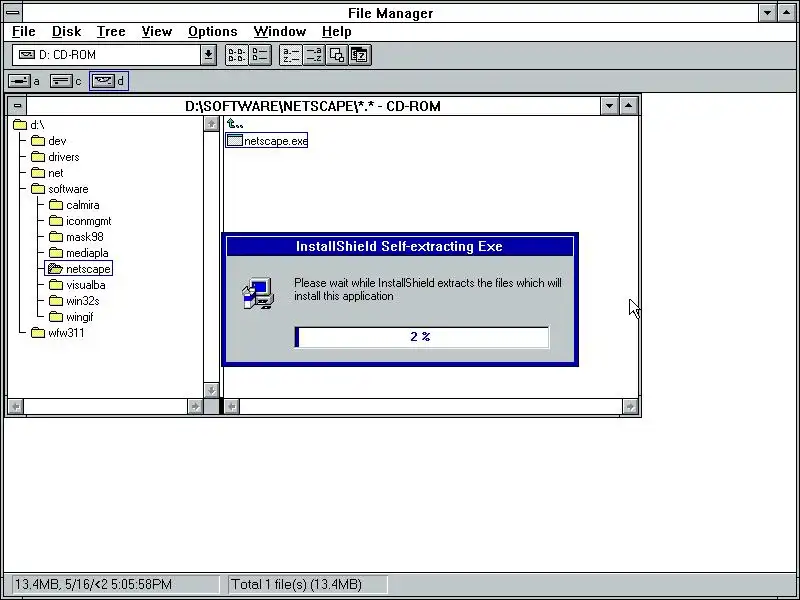Maximize the File Manager window
This screenshot has height=600, width=800.
[x=787, y=13]
